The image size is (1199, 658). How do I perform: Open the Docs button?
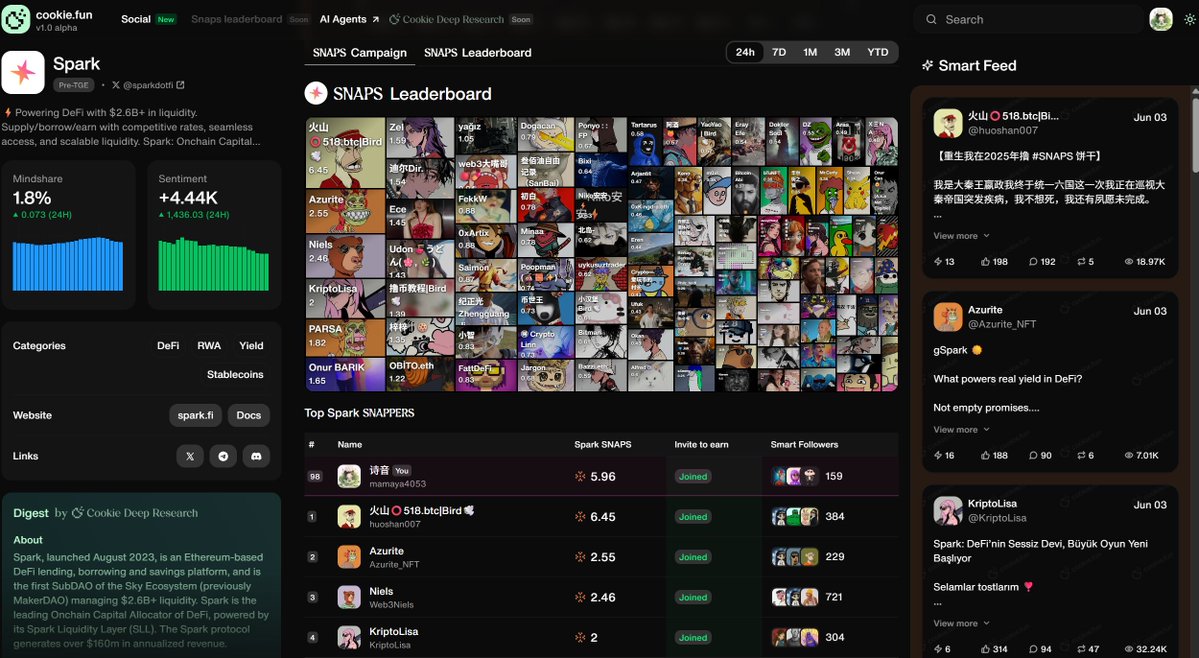[249, 416]
